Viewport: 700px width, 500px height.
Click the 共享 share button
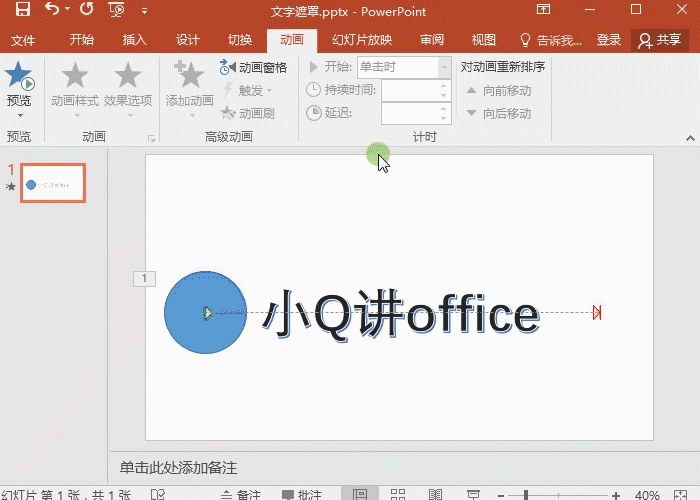click(x=660, y=40)
